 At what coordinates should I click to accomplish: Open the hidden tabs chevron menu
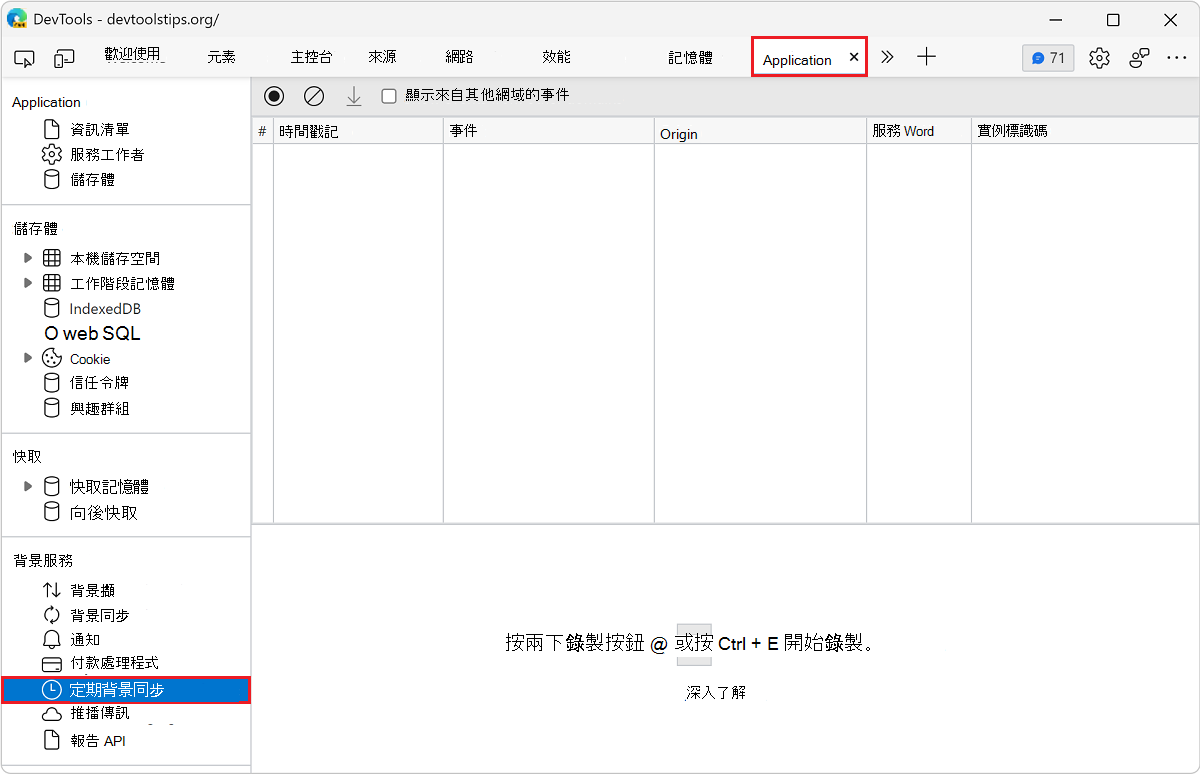coord(887,58)
